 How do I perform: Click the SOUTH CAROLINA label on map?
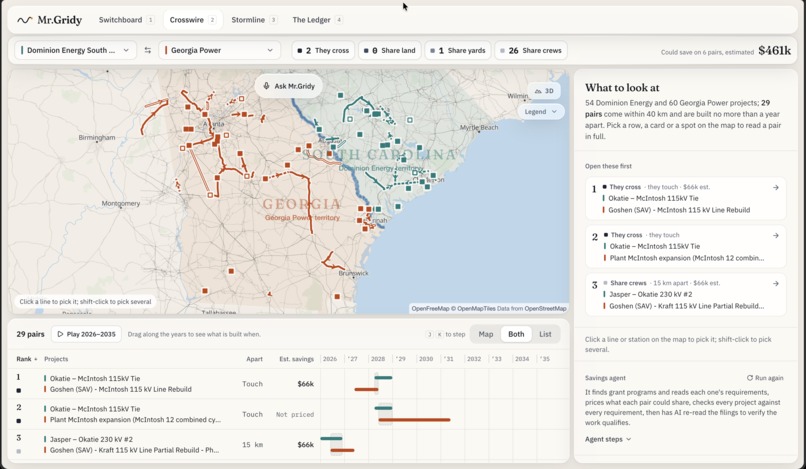pyautogui.click(x=379, y=155)
